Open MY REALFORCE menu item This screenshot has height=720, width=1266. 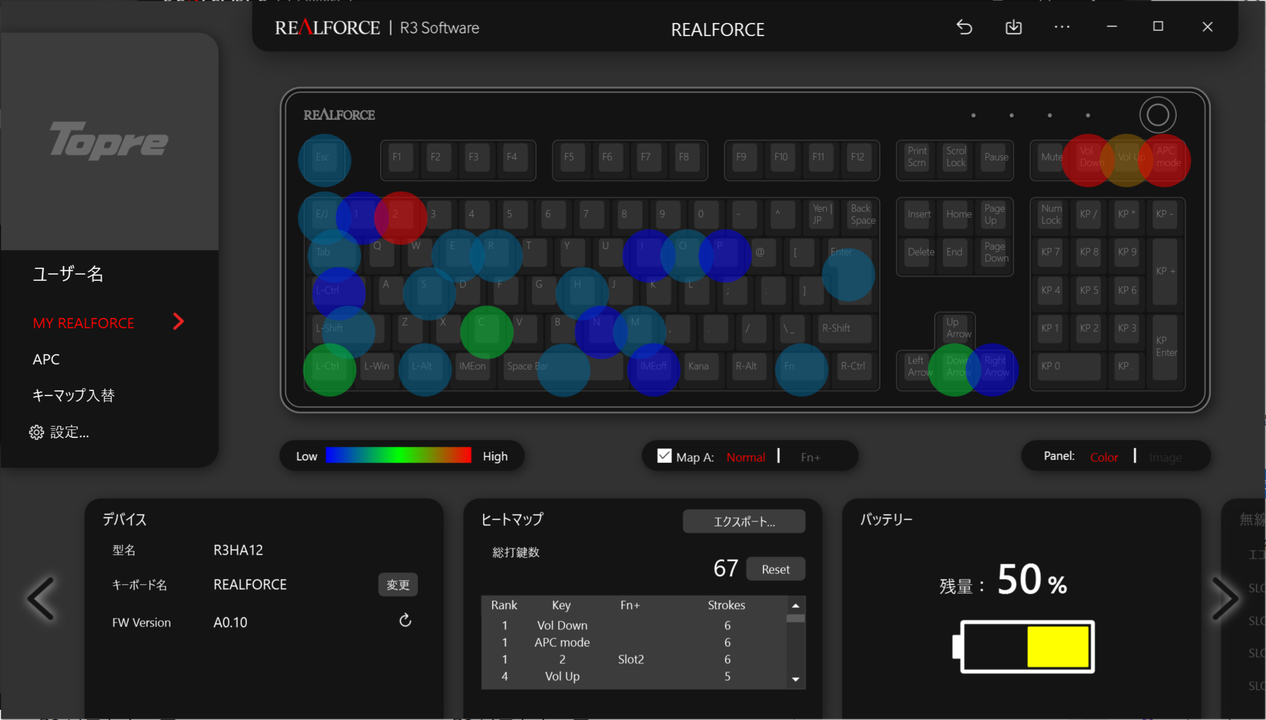click(84, 323)
